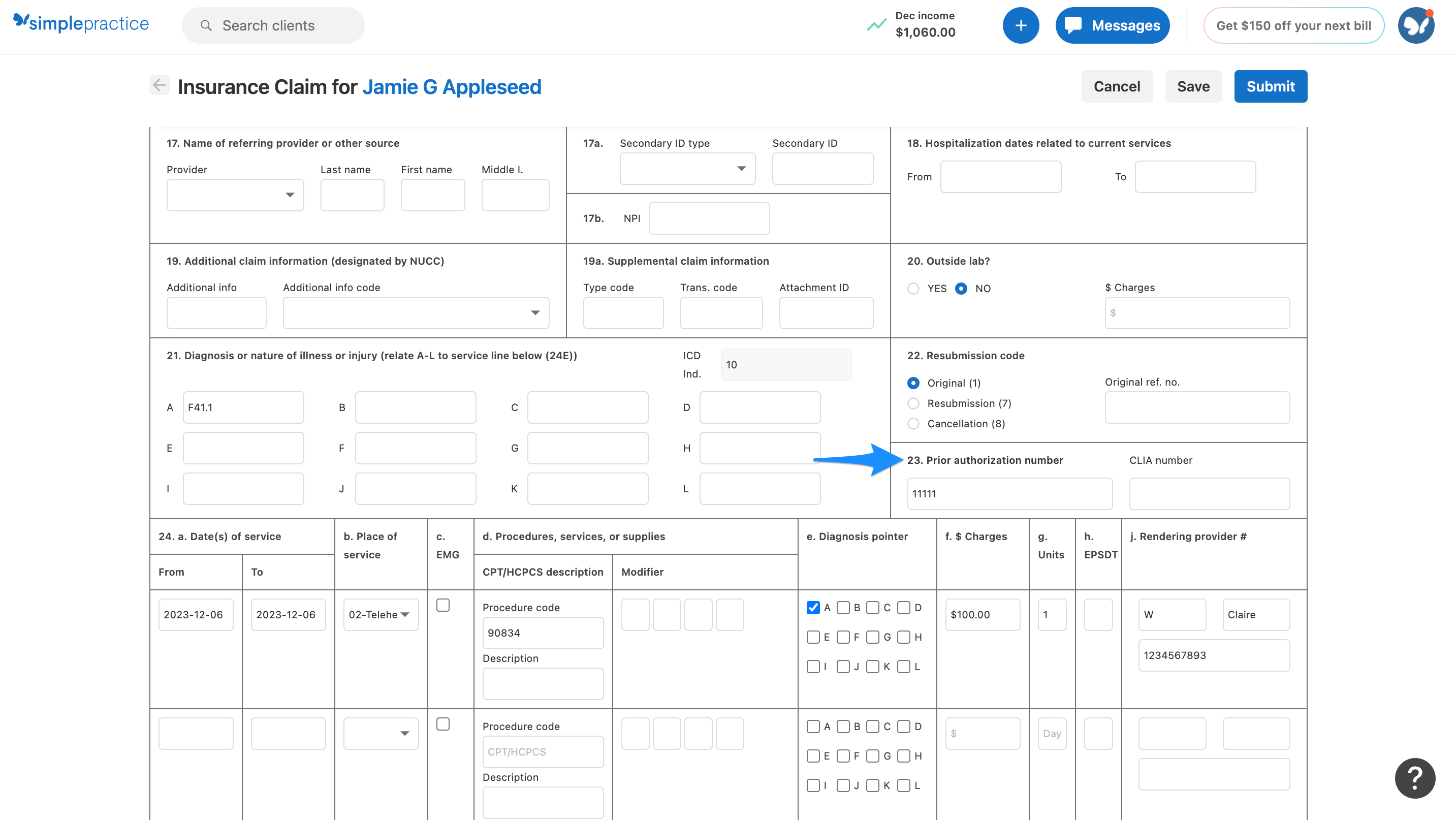Open the Provider dropdown in section 17
Screen dimensions: 1456x820
[235, 195]
